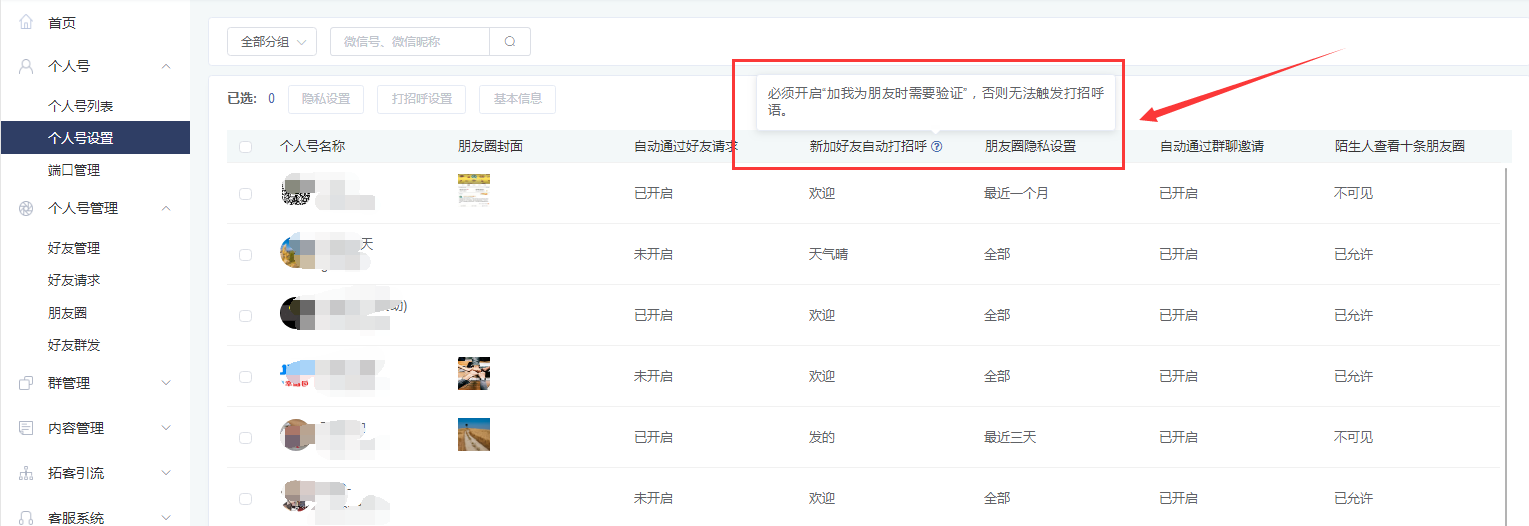Viewport: 1529px width, 526px height.
Task: Click the person icon beside 个人号
Action: [26, 66]
